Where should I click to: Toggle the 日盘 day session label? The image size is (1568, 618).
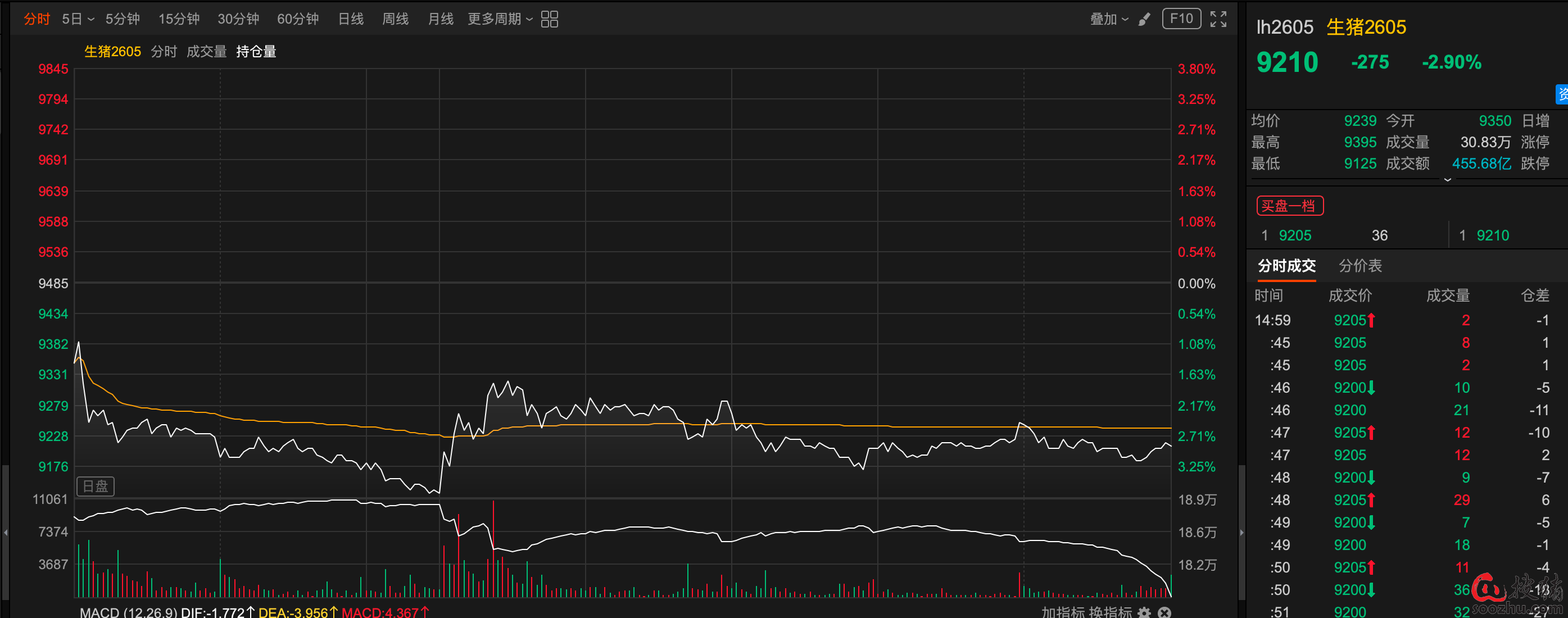96,486
